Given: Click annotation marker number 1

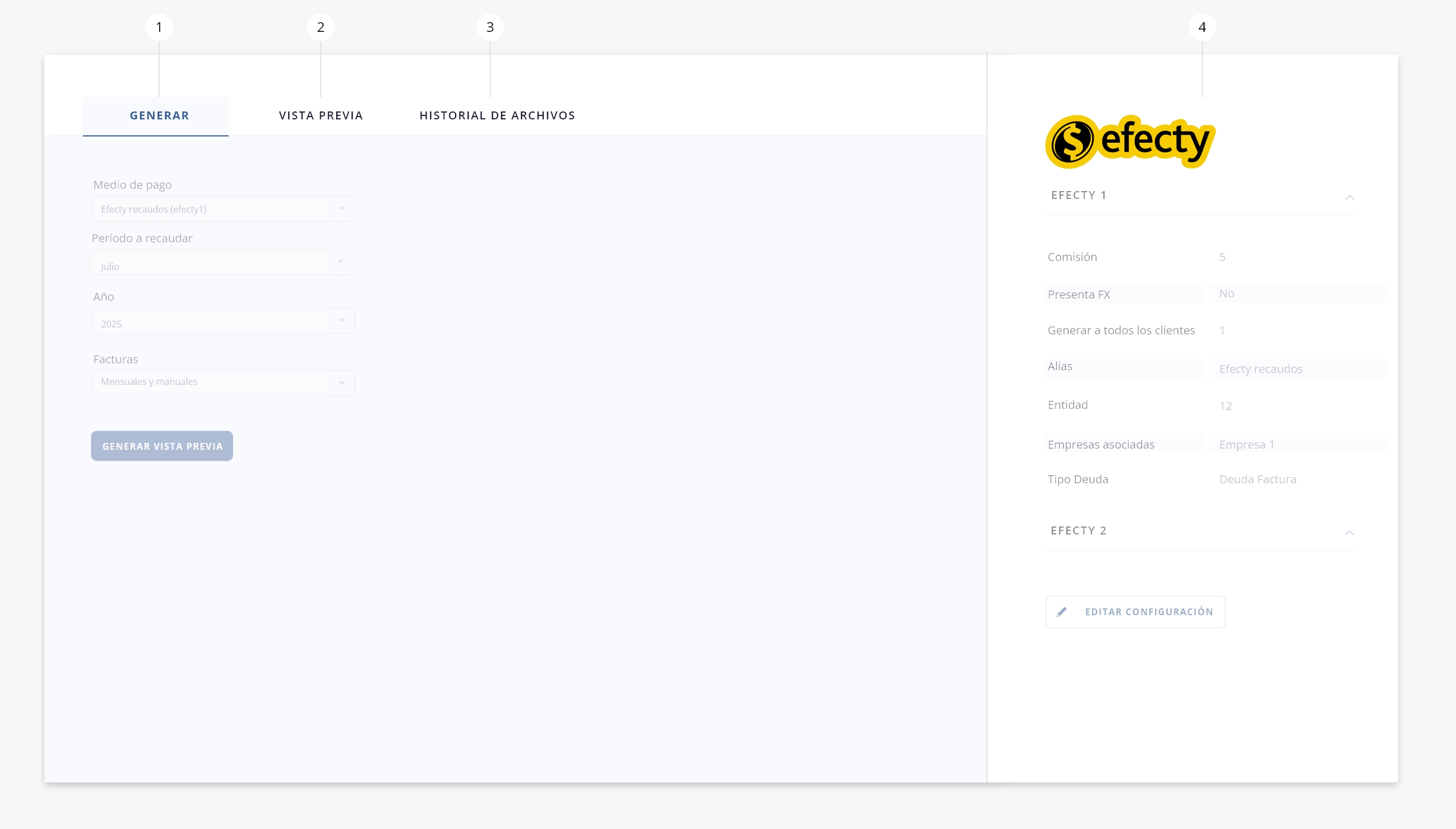Looking at the screenshot, I should coord(159,27).
